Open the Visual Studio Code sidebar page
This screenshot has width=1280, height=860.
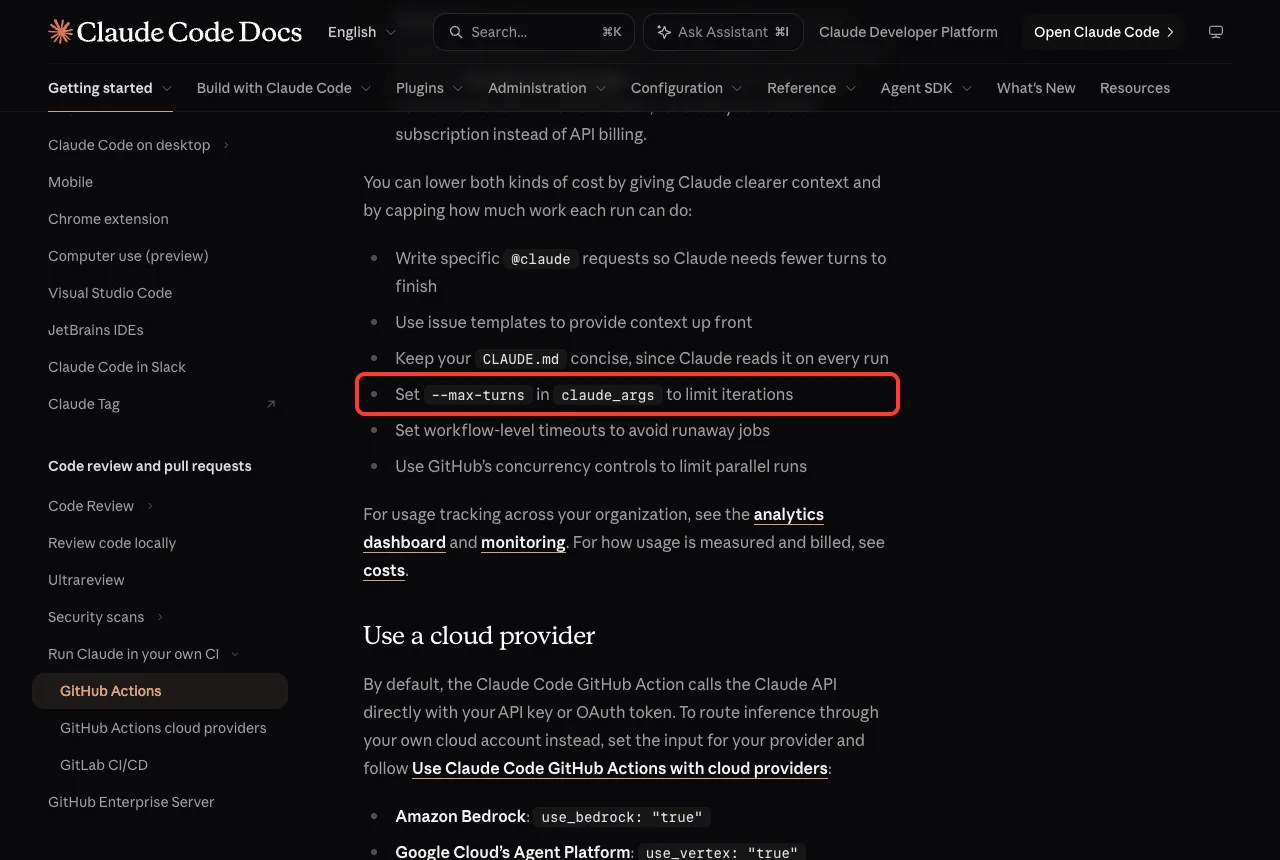110,293
